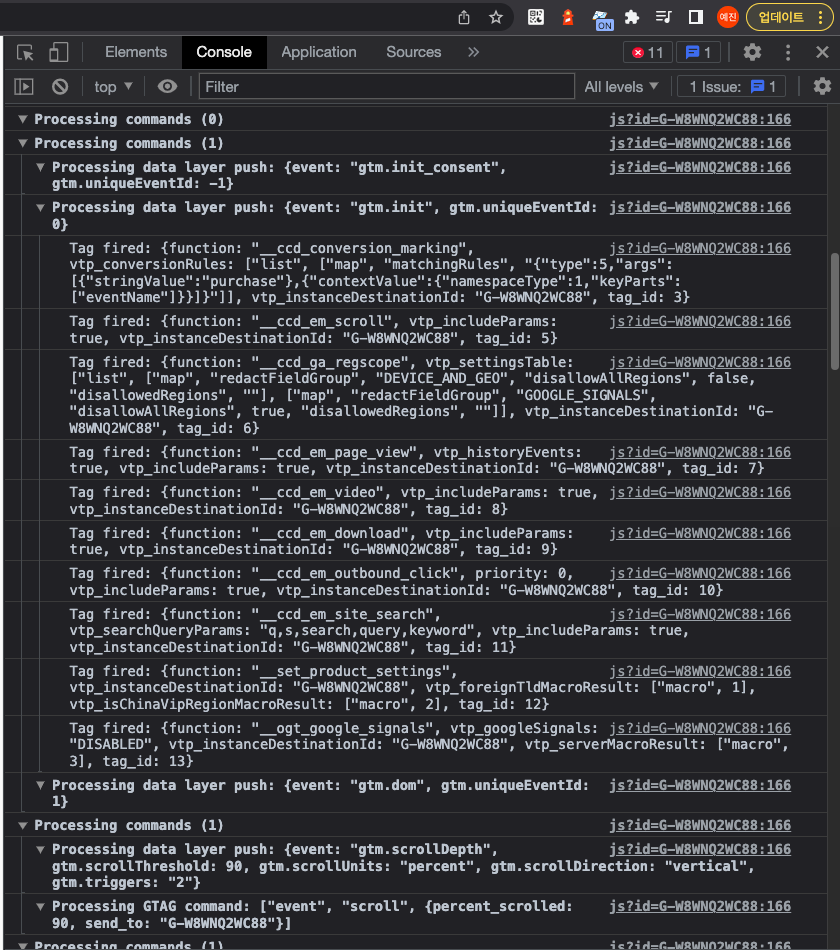Image resolution: width=840 pixels, height=950 pixels.
Task: Open DevTools settings gear
Action: click(x=752, y=53)
